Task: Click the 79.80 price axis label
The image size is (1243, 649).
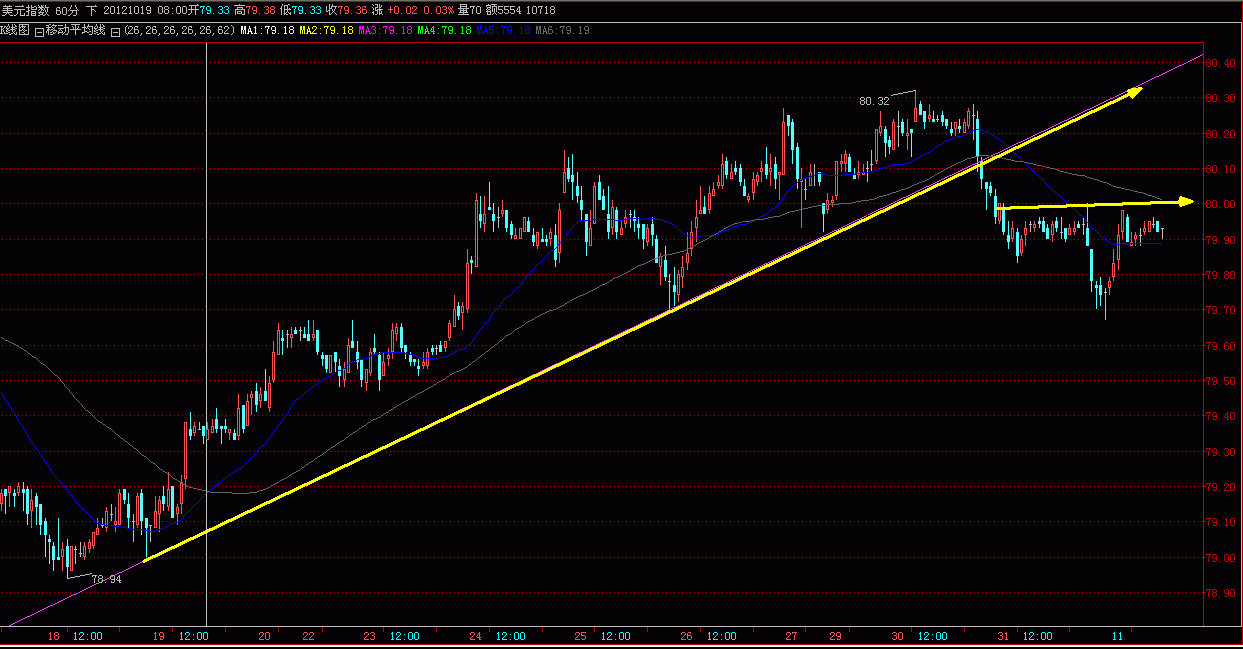Action: [x=1221, y=275]
